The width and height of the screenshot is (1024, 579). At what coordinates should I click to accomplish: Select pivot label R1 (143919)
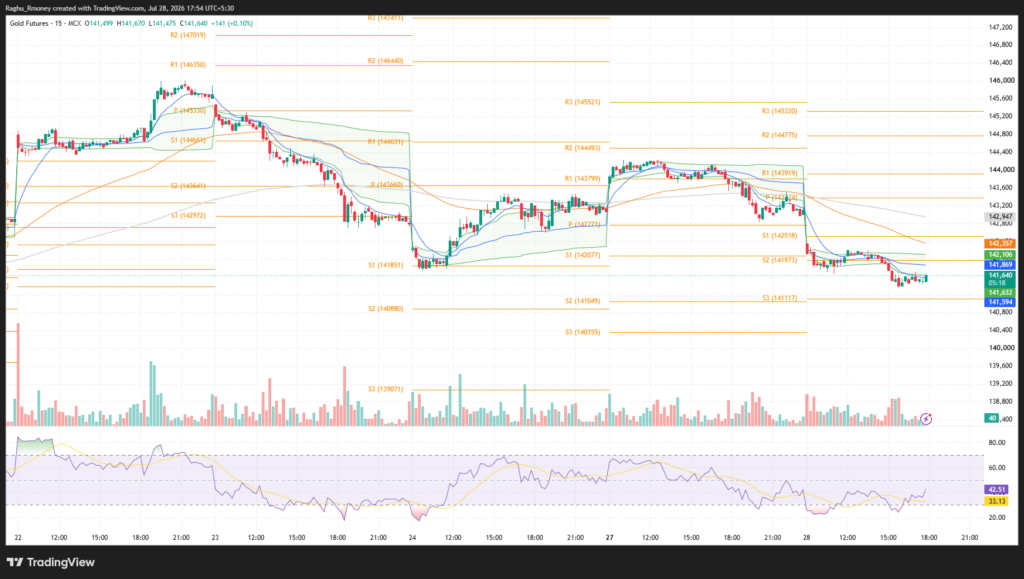[779, 174]
